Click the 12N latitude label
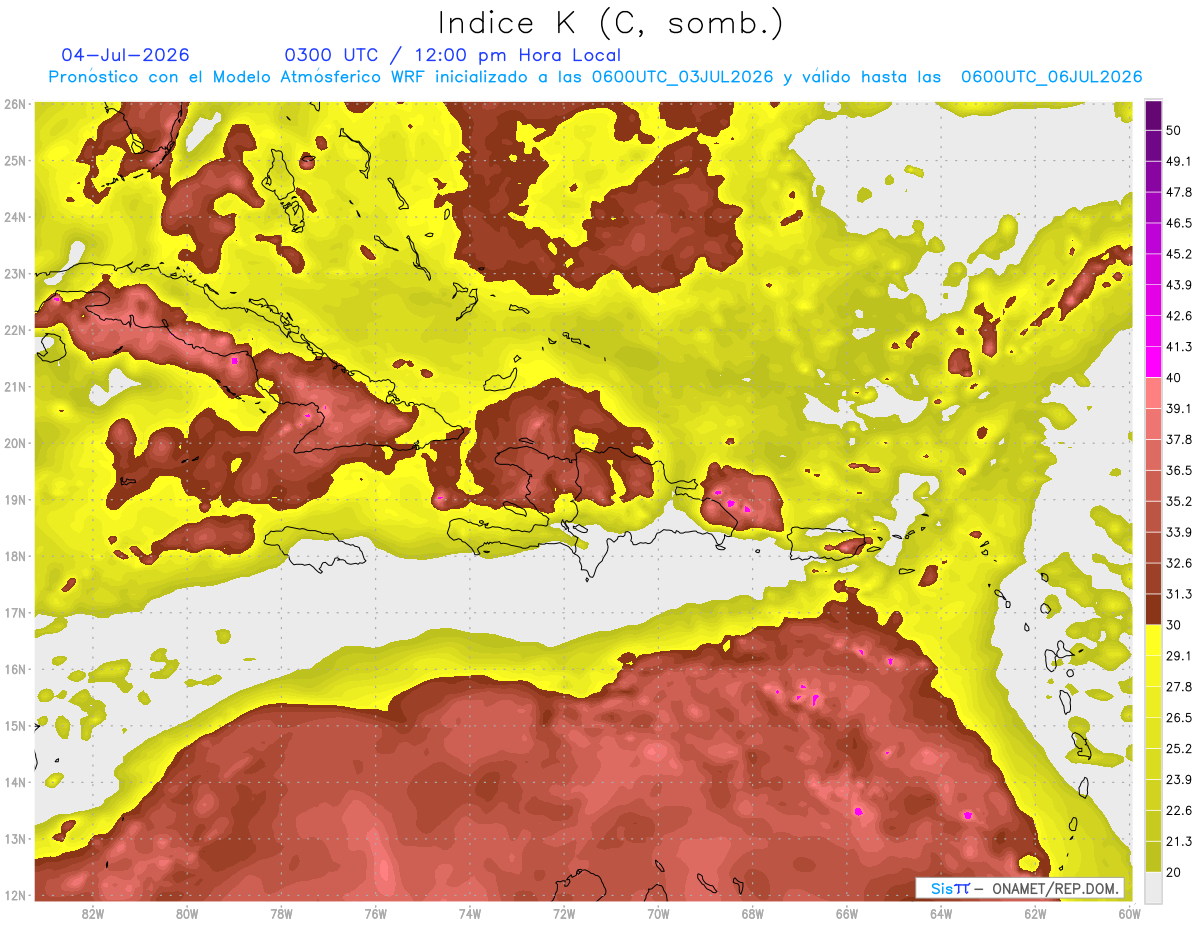The width and height of the screenshot is (1200, 927). point(15,895)
